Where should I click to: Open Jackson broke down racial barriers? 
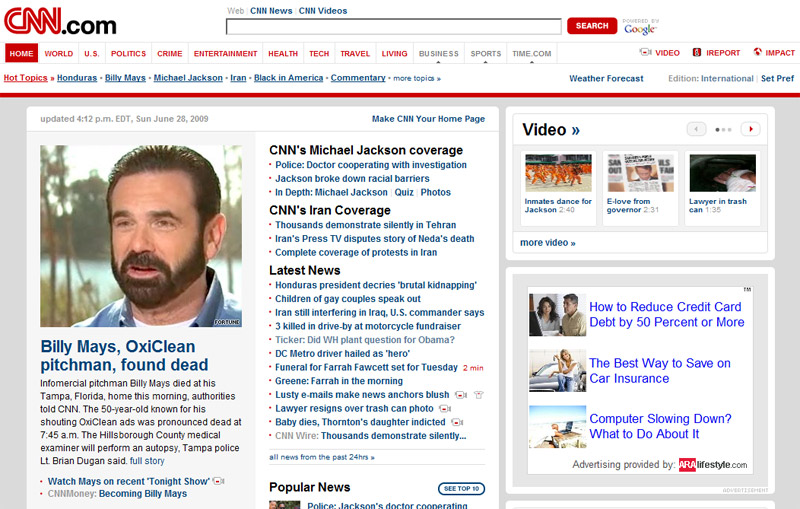coord(352,179)
